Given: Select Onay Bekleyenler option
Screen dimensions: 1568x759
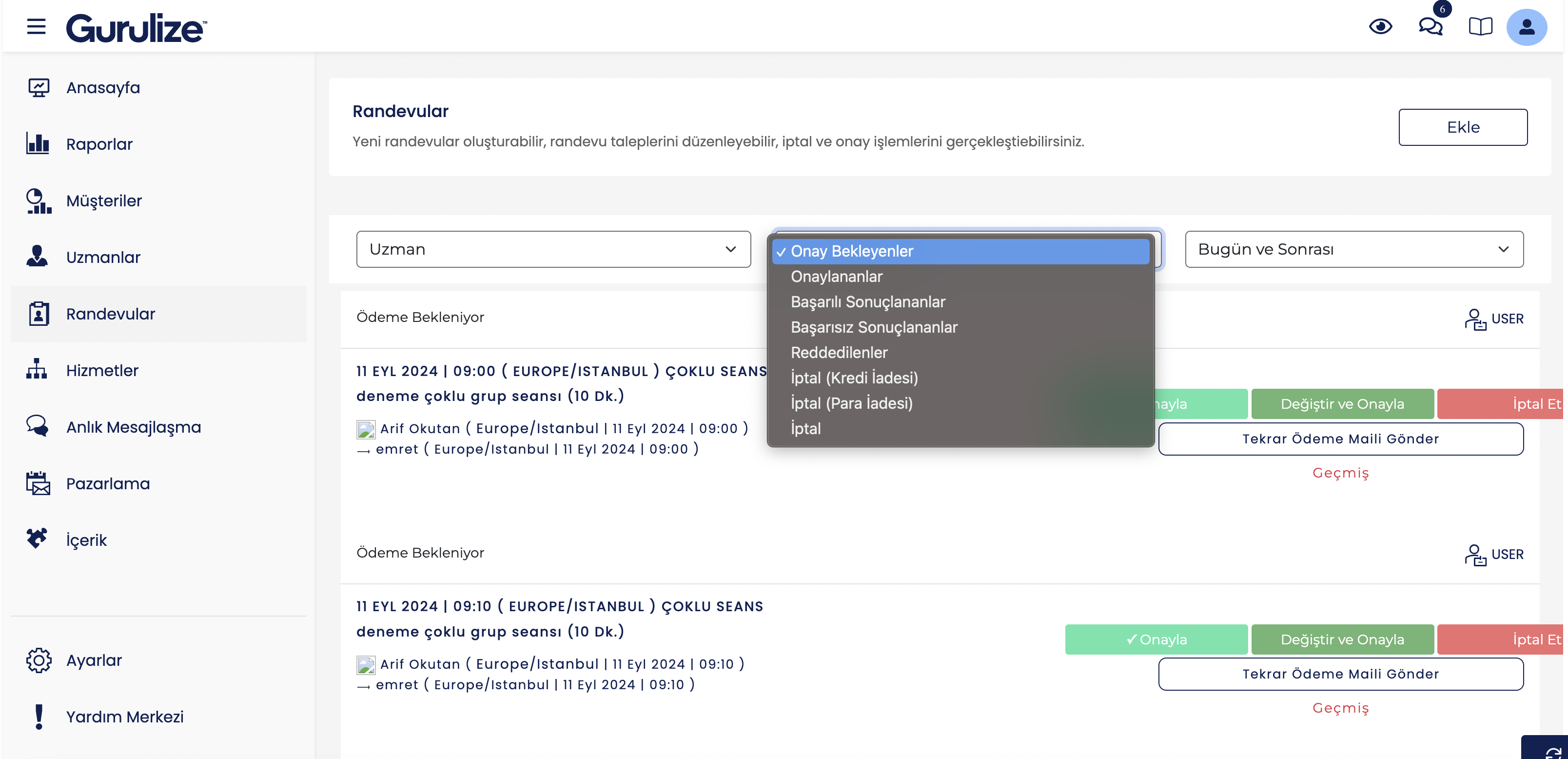Looking at the screenshot, I should (x=960, y=251).
